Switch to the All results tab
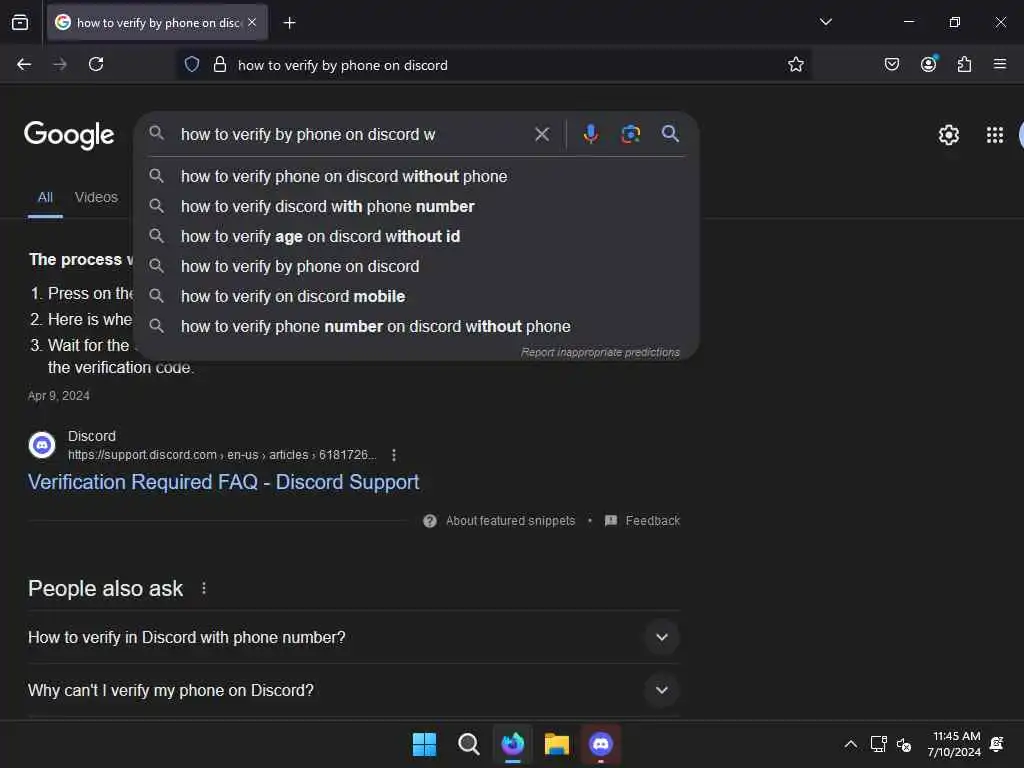The width and height of the screenshot is (1024, 768). (x=45, y=197)
